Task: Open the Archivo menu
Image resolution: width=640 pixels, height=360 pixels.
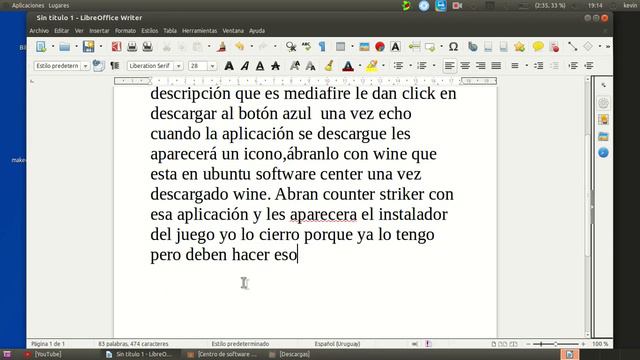Action: pyautogui.click(x=39, y=31)
